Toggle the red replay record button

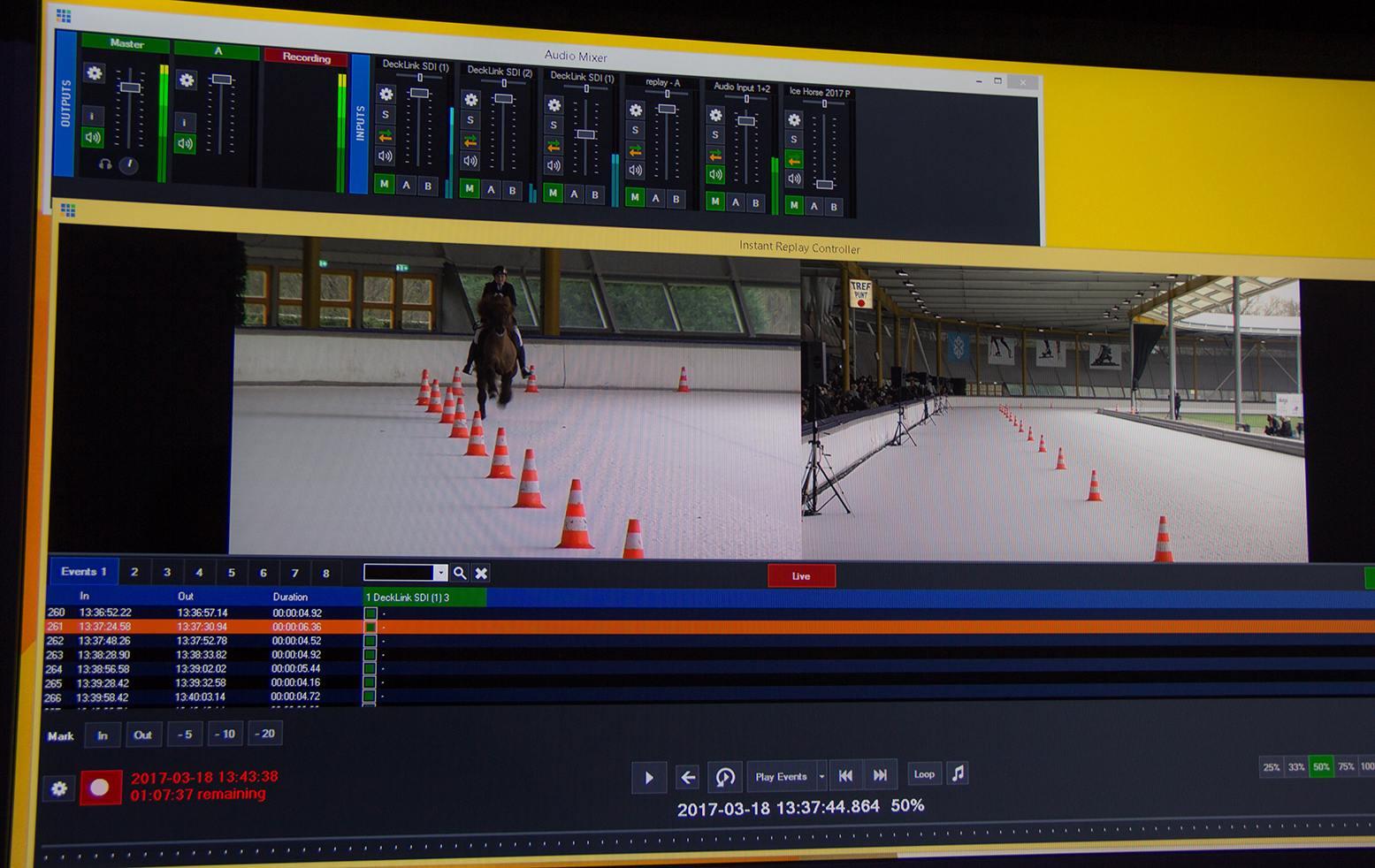click(x=100, y=787)
